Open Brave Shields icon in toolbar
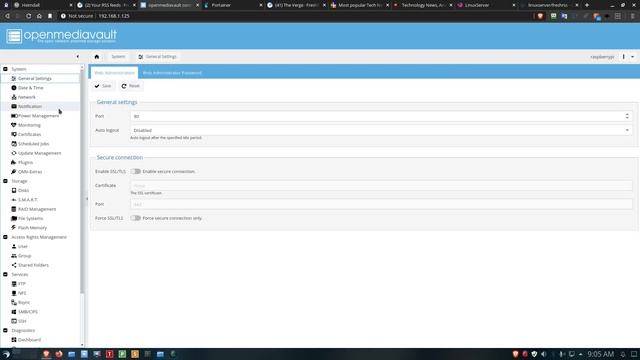 pos(540,16)
